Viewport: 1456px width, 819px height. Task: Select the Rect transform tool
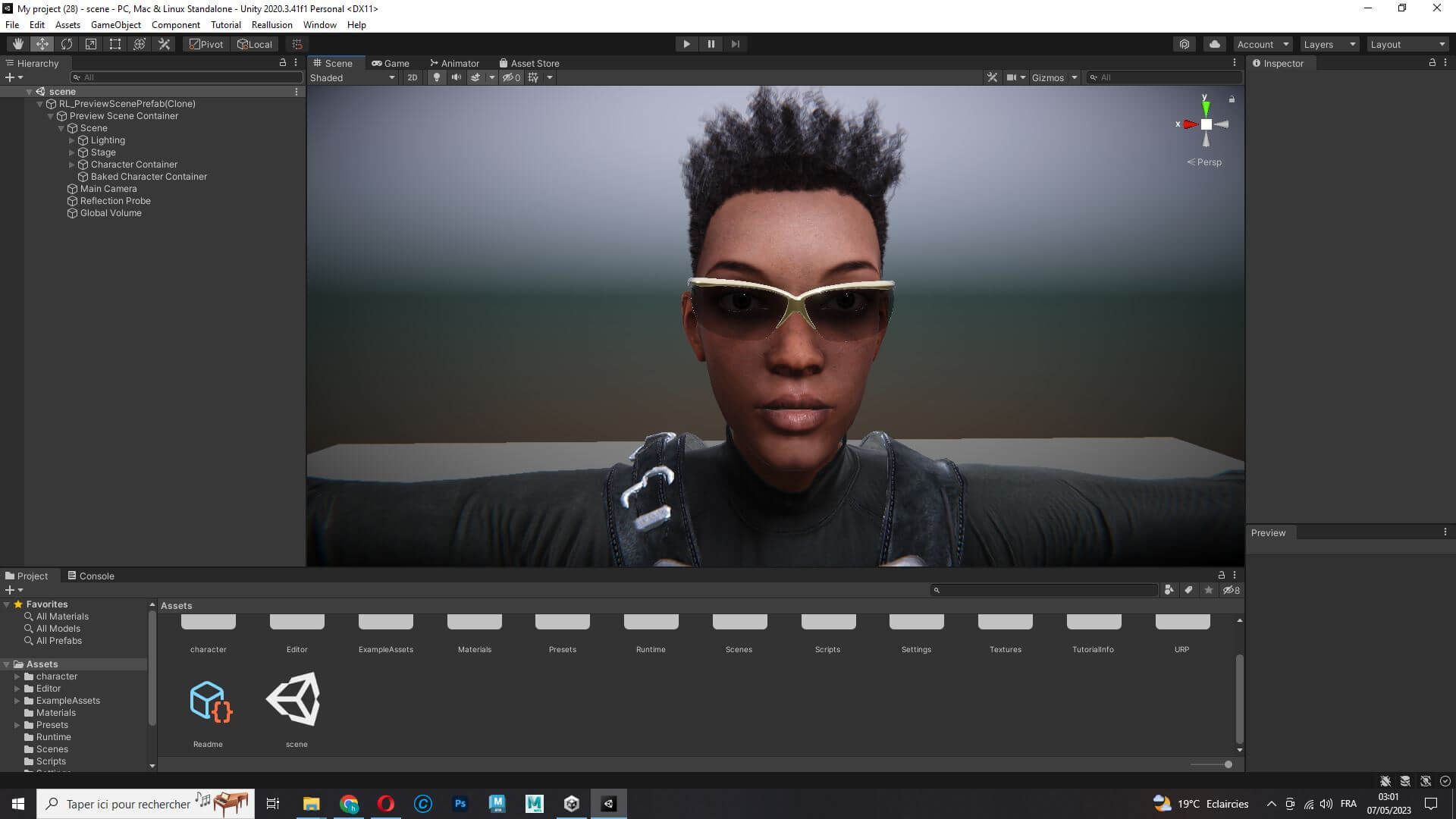115,44
